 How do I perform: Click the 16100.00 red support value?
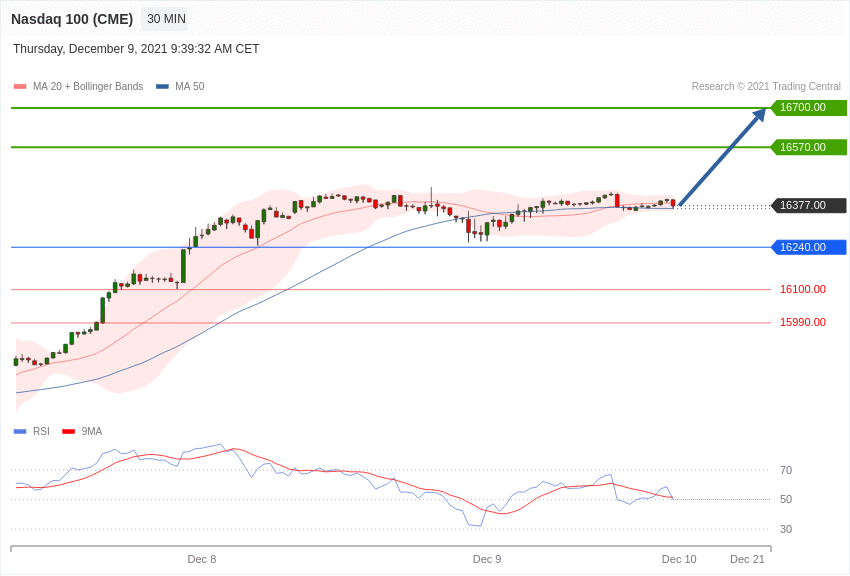(802, 289)
